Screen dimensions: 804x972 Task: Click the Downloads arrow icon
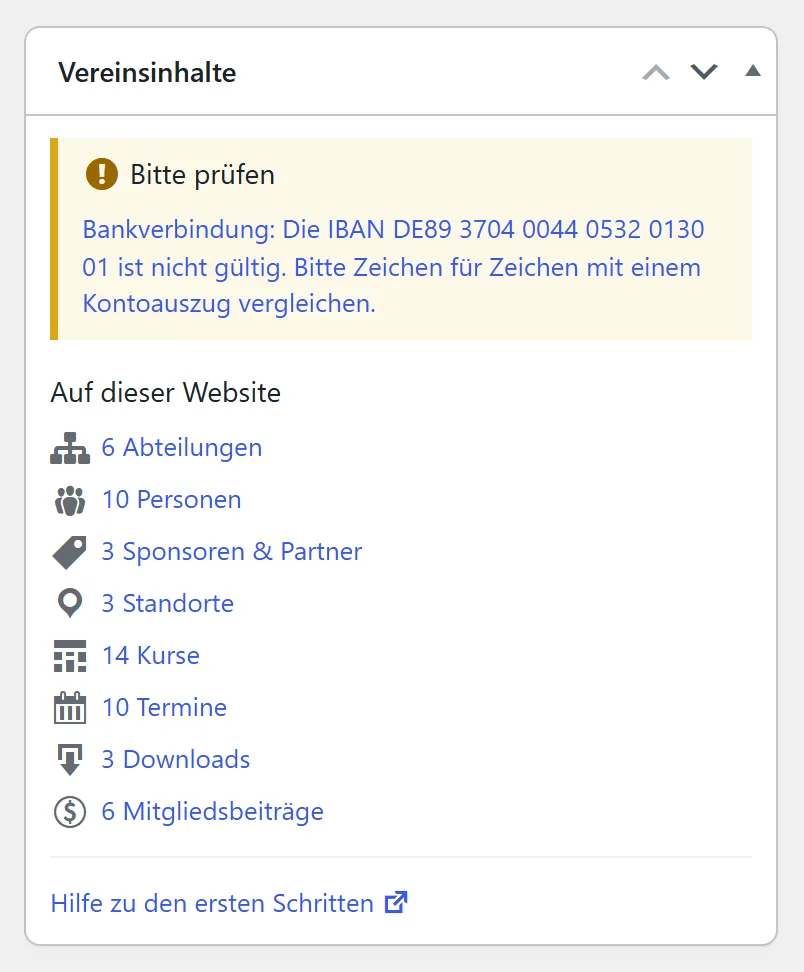pyautogui.click(x=69, y=760)
